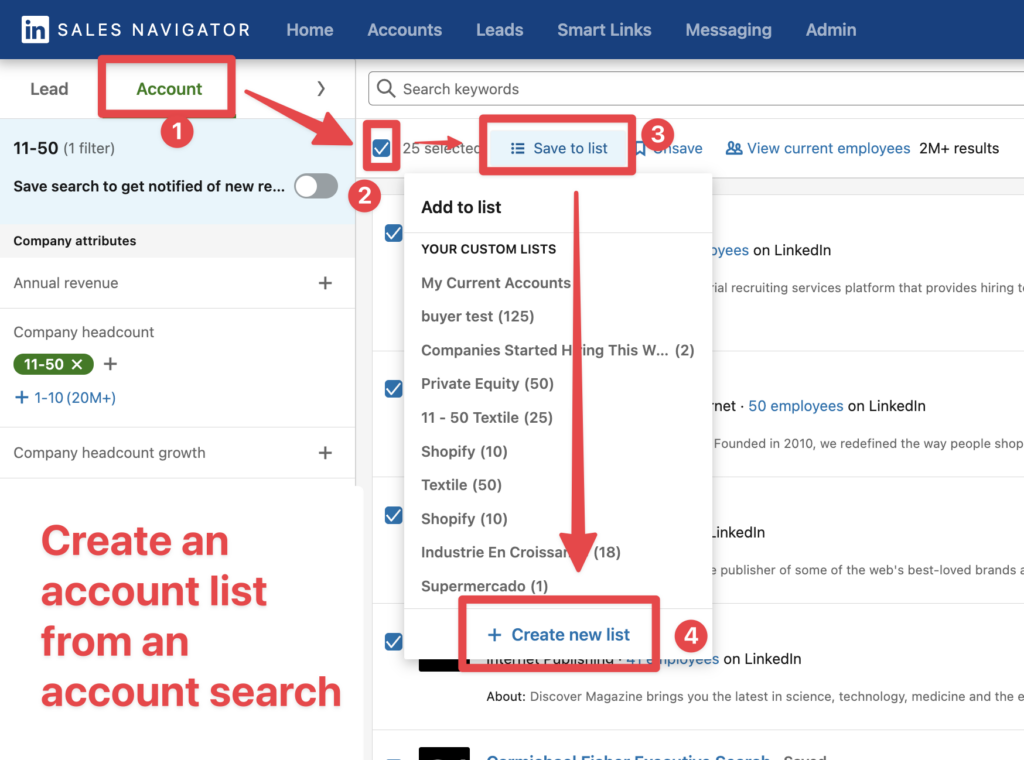Click the list icon in Save to list
This screenshot has width=1024, height=760.
[x=517, y=148]
